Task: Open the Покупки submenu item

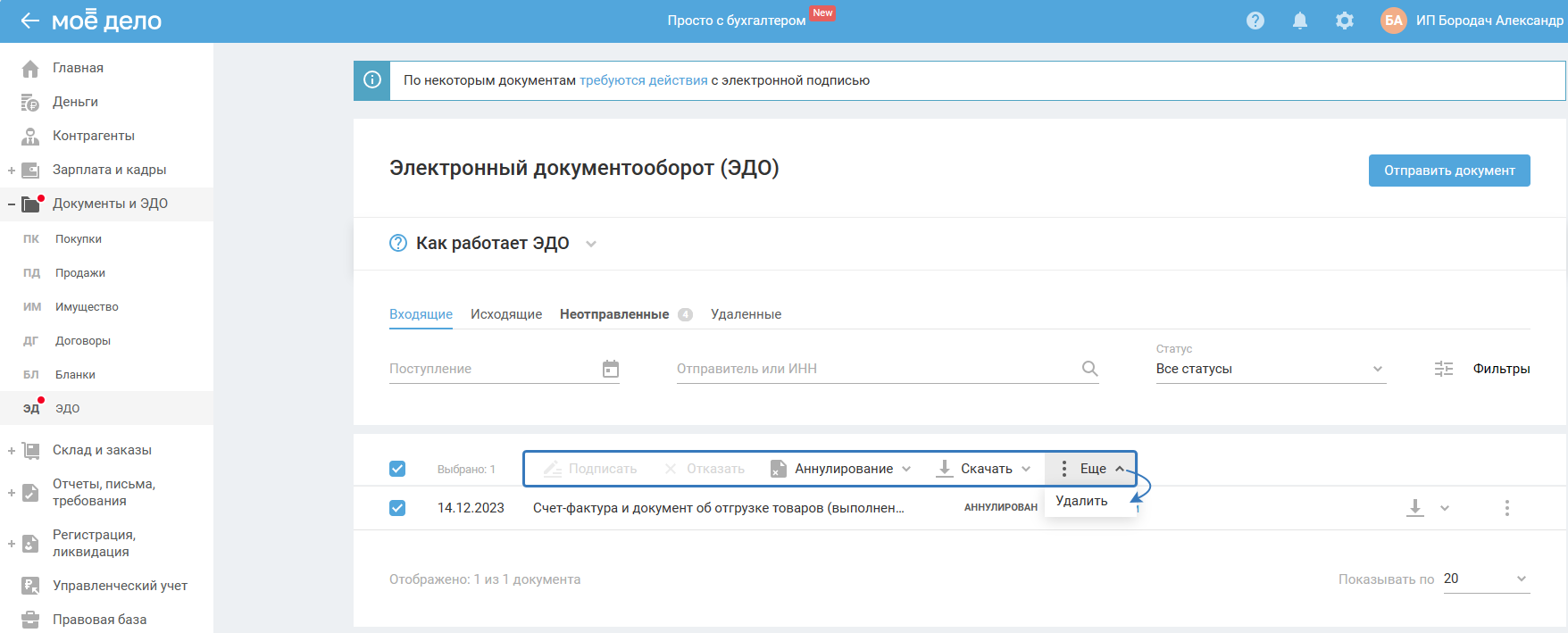Action: [79, 239]
